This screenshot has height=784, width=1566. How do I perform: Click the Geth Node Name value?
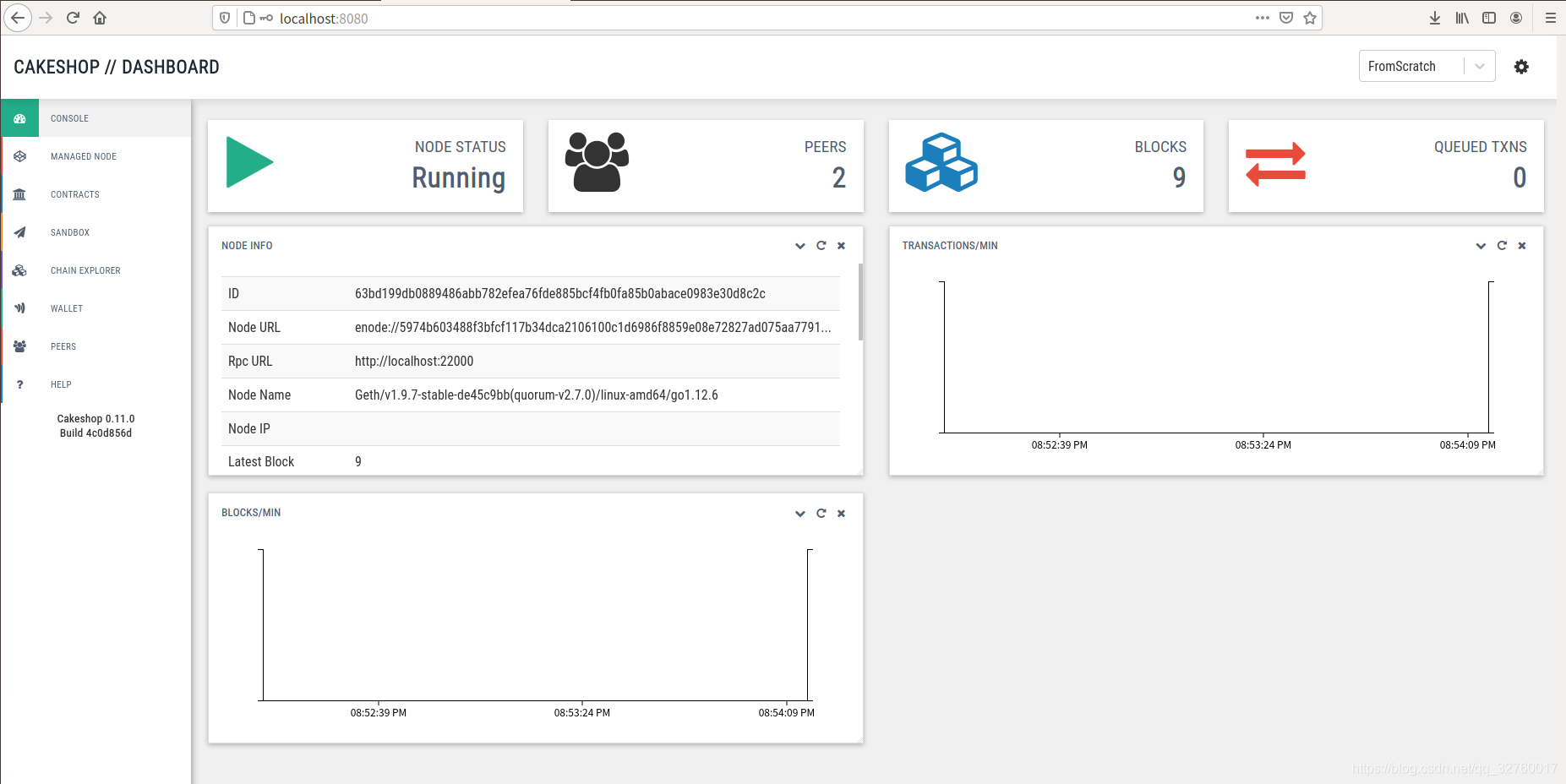tap(536, 395)
